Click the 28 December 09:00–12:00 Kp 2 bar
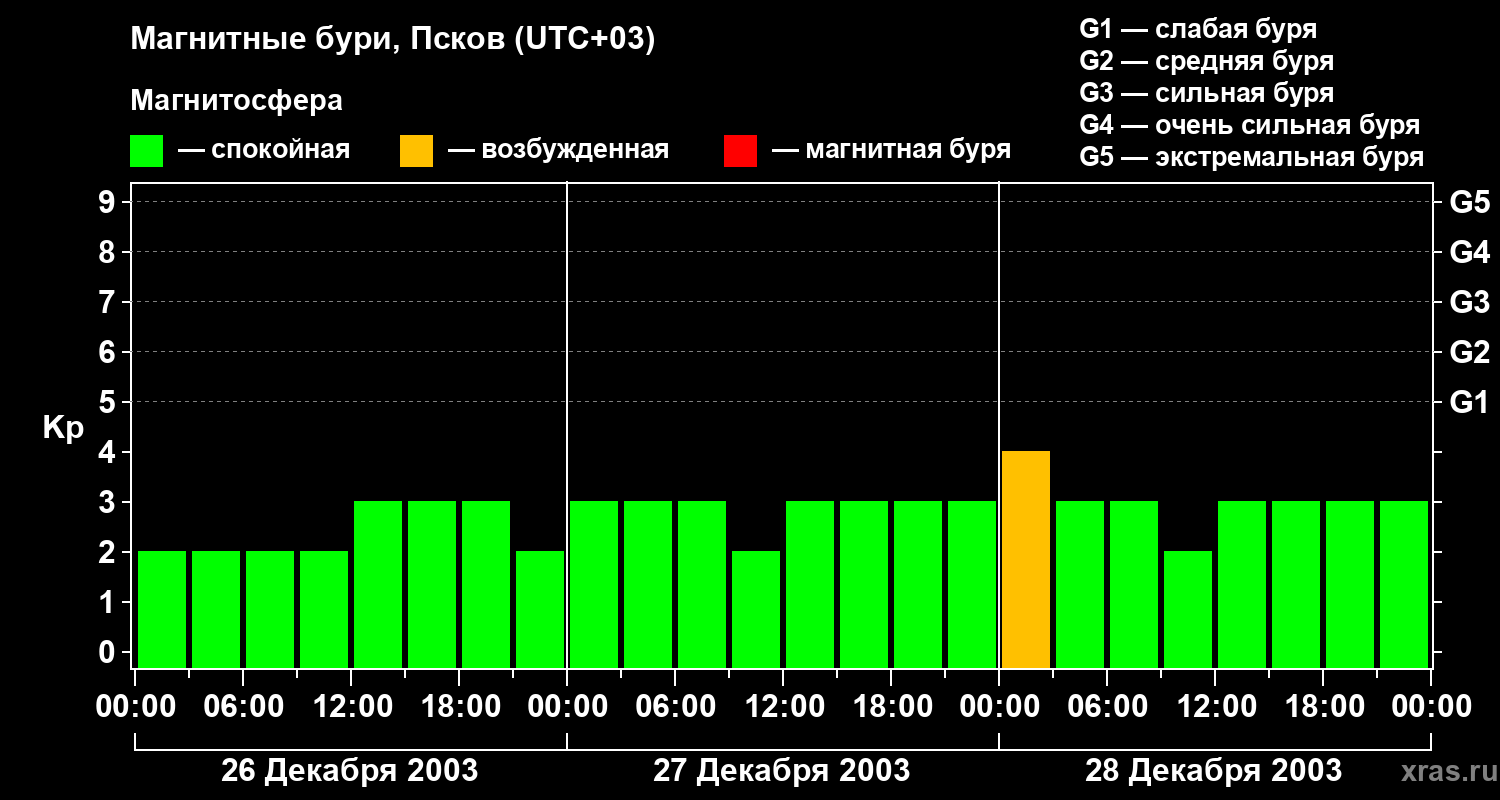The image size is (1500, 800). click(1188, 610)
